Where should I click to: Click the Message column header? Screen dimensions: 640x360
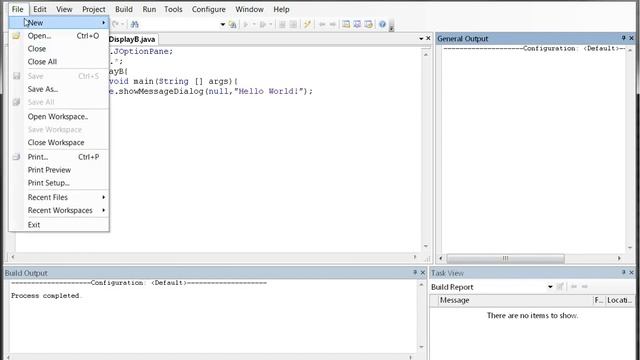[515, 300]
